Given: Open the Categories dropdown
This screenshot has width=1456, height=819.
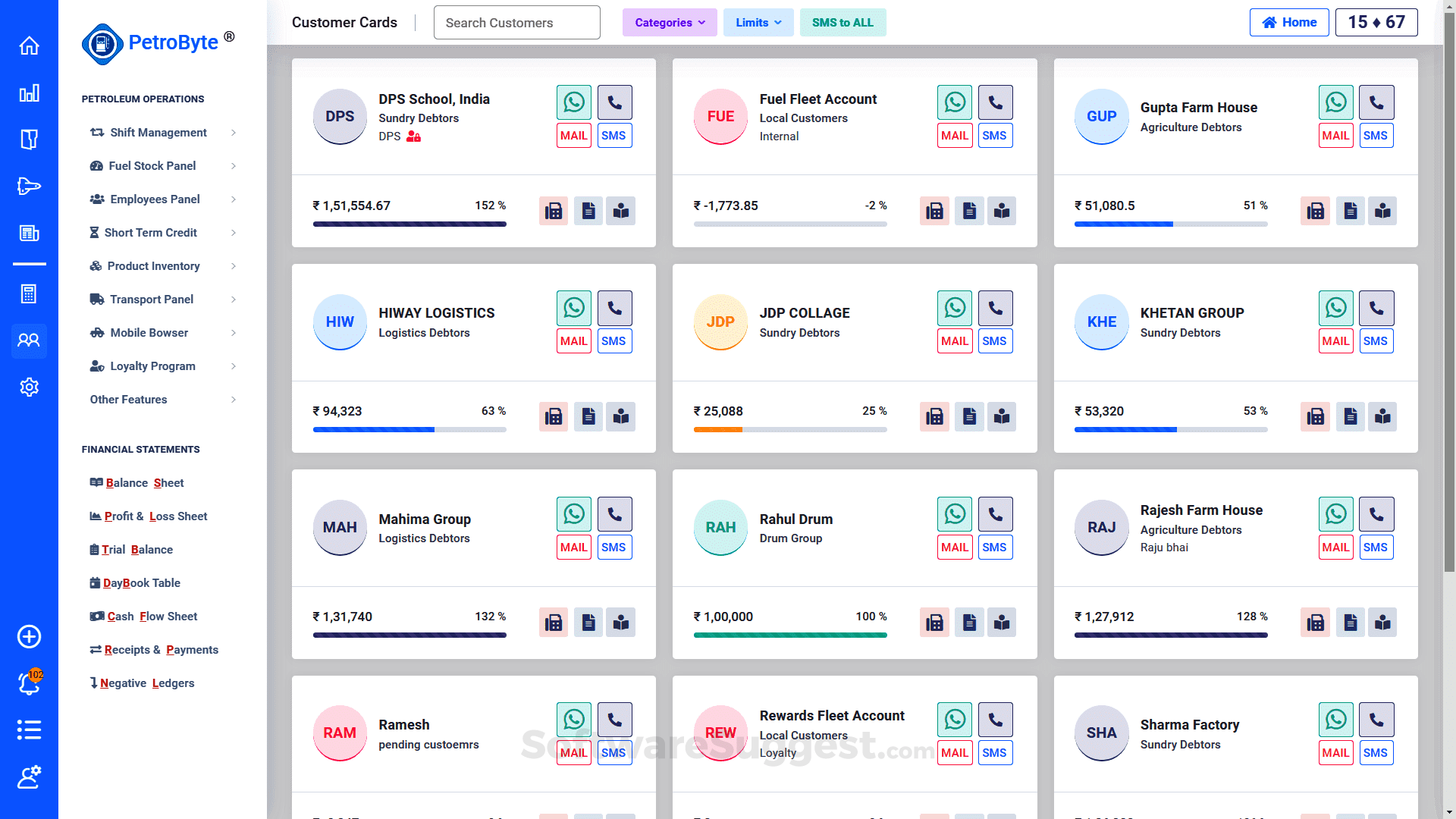Looking at the screenshot, I should pos(670,23).
